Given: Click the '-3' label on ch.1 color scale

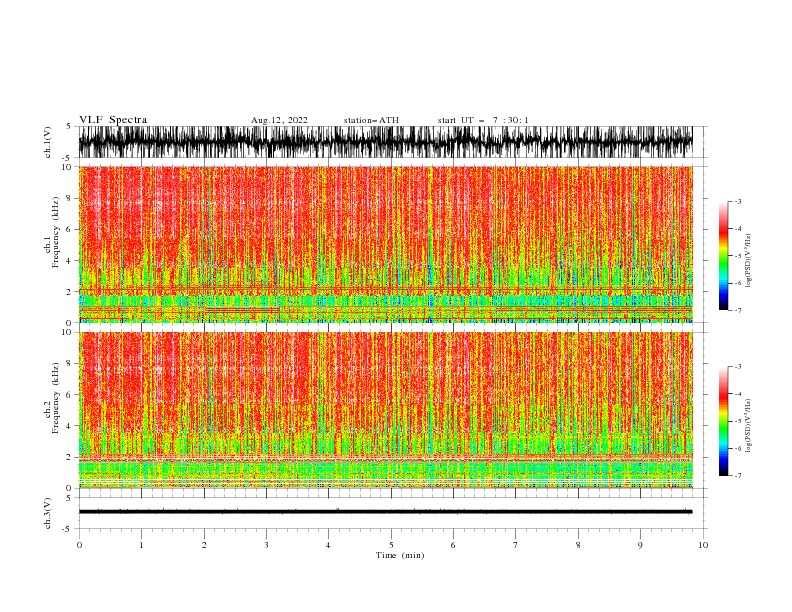Looking at the screenshot, I should (x=738, y=201).
